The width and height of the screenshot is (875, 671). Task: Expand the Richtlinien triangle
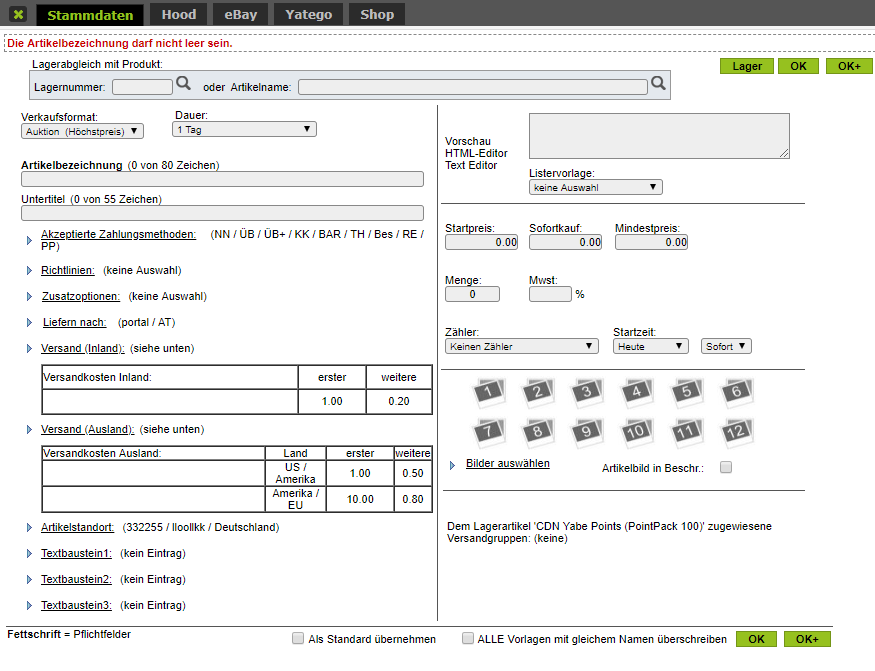pyautogui.click(x=30, y=271)
